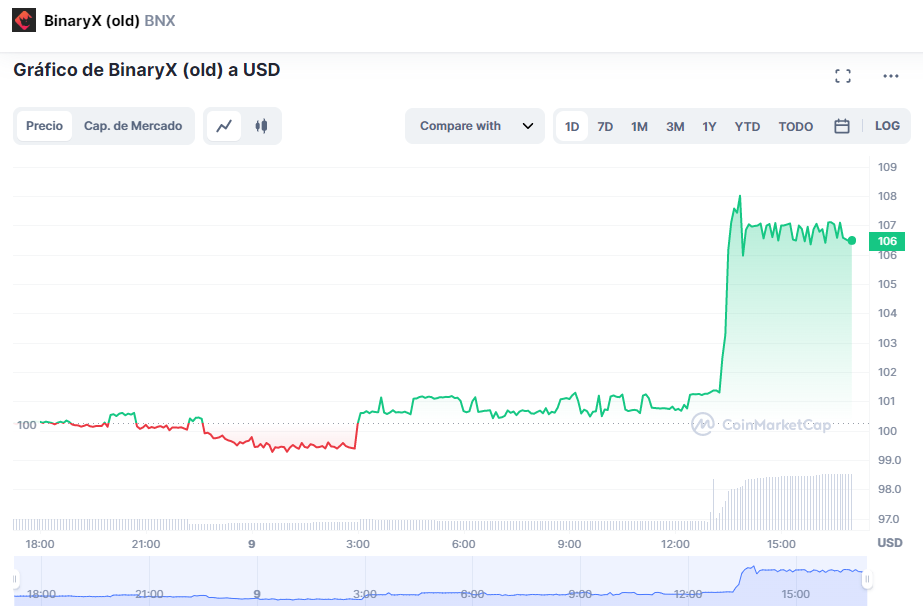Click the CoinMarketCap watermark logo
This screenshot has height=614, width=923.
tap(761, 424)
